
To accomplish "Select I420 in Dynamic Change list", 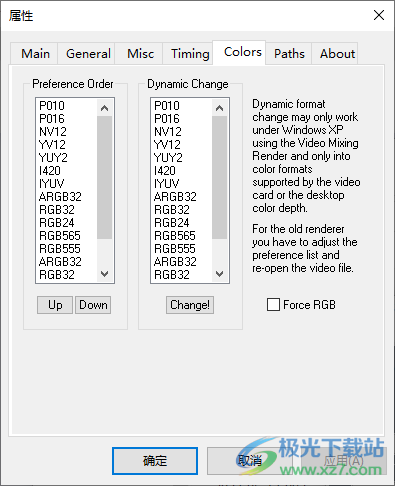I will tap(181, 171).
